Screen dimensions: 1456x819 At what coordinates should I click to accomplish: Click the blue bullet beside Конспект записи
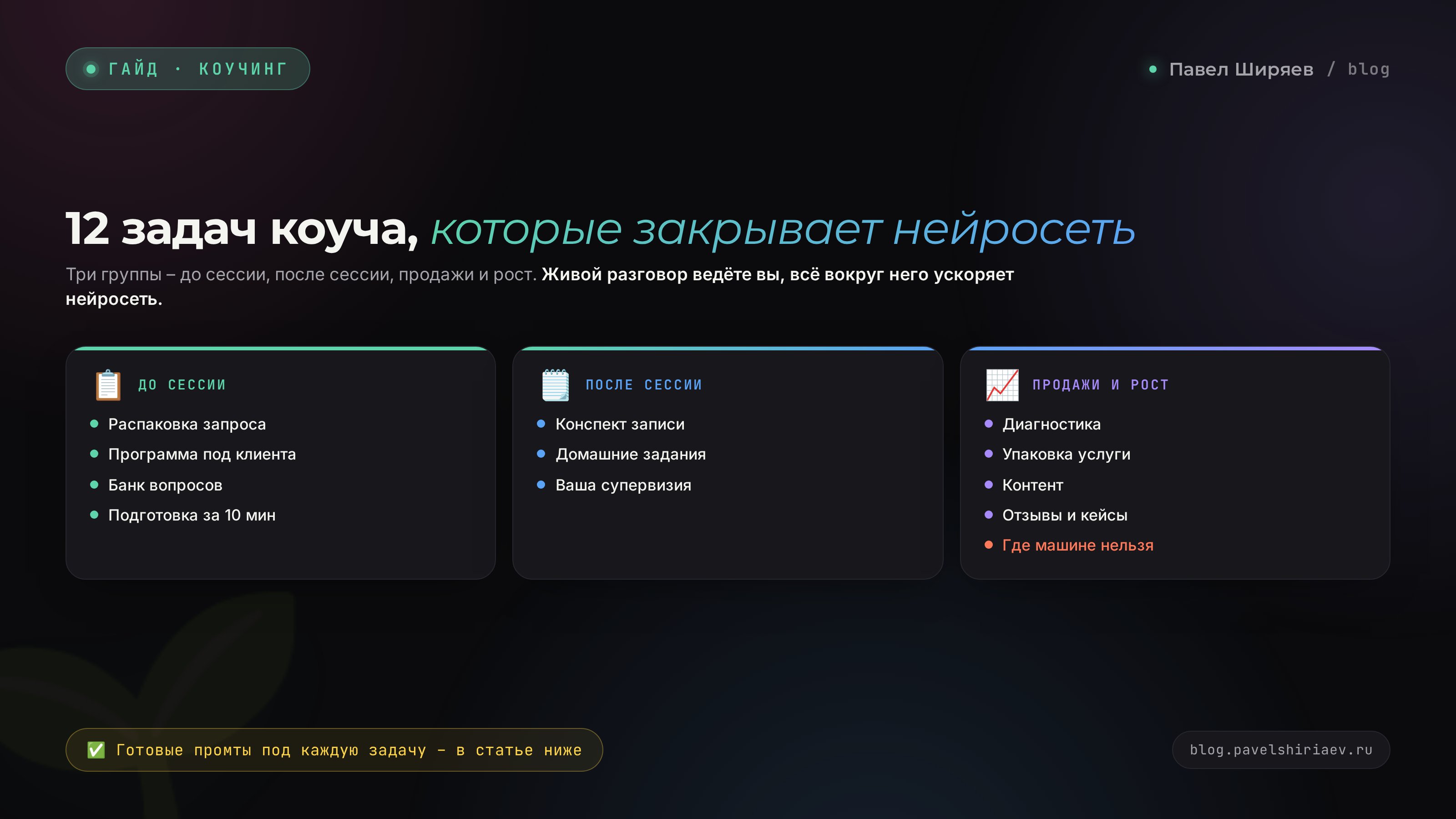point(541,424)
